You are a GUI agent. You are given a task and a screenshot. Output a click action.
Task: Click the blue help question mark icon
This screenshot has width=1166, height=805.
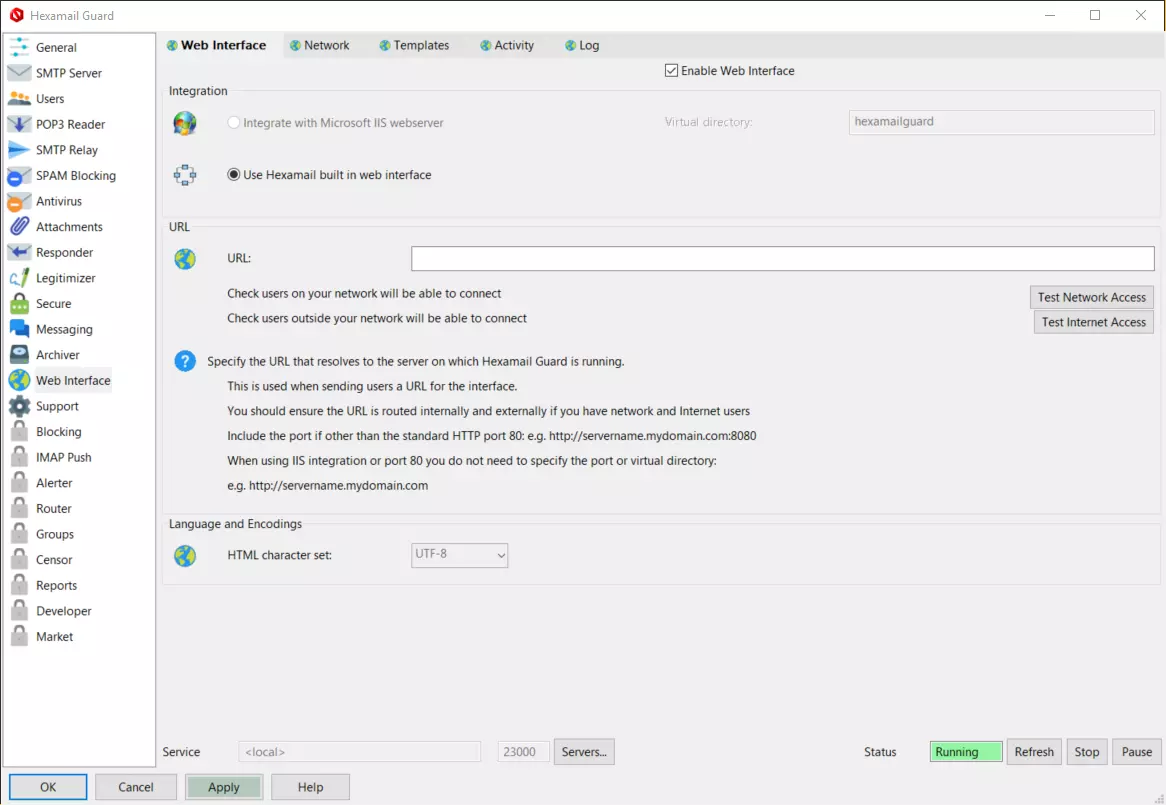tap(185, 361)
